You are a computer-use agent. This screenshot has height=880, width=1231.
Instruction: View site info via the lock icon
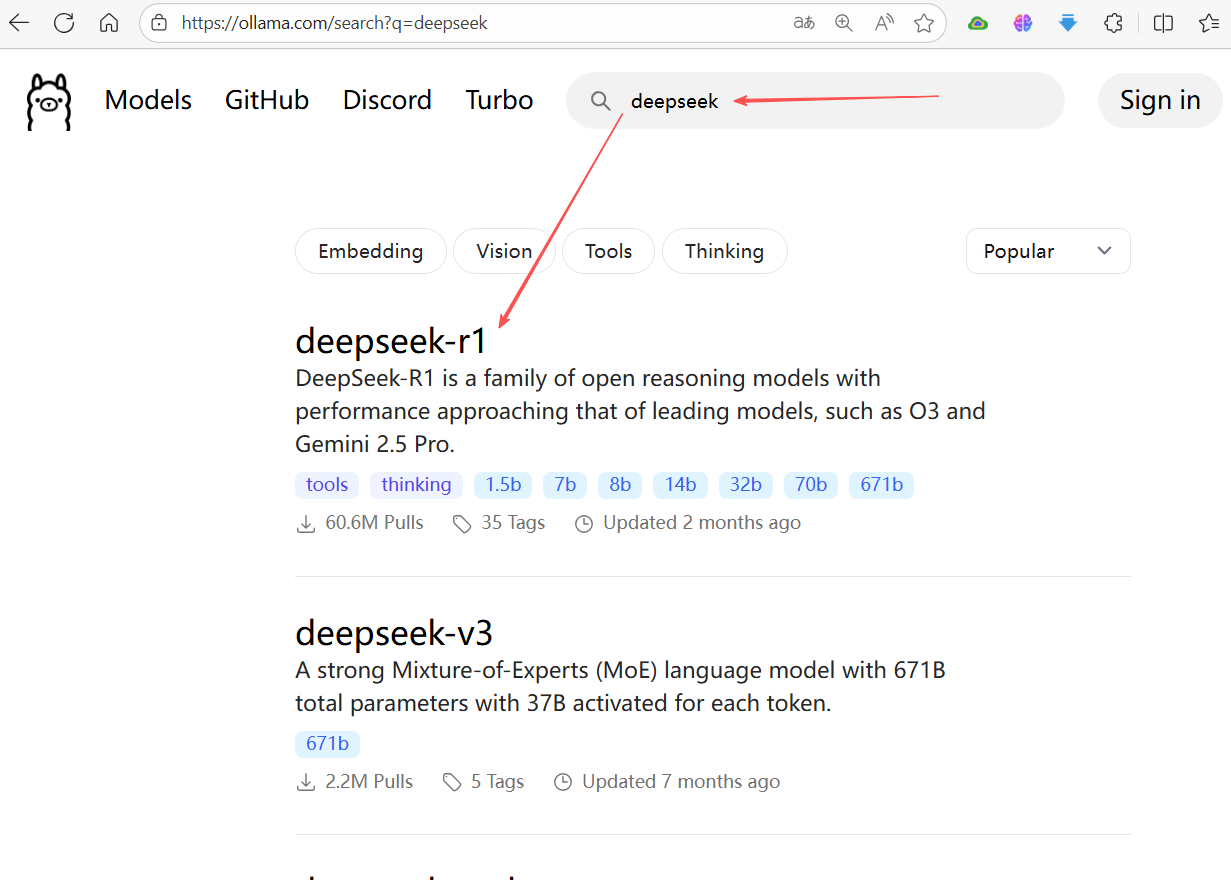click(x=159, y=23)
